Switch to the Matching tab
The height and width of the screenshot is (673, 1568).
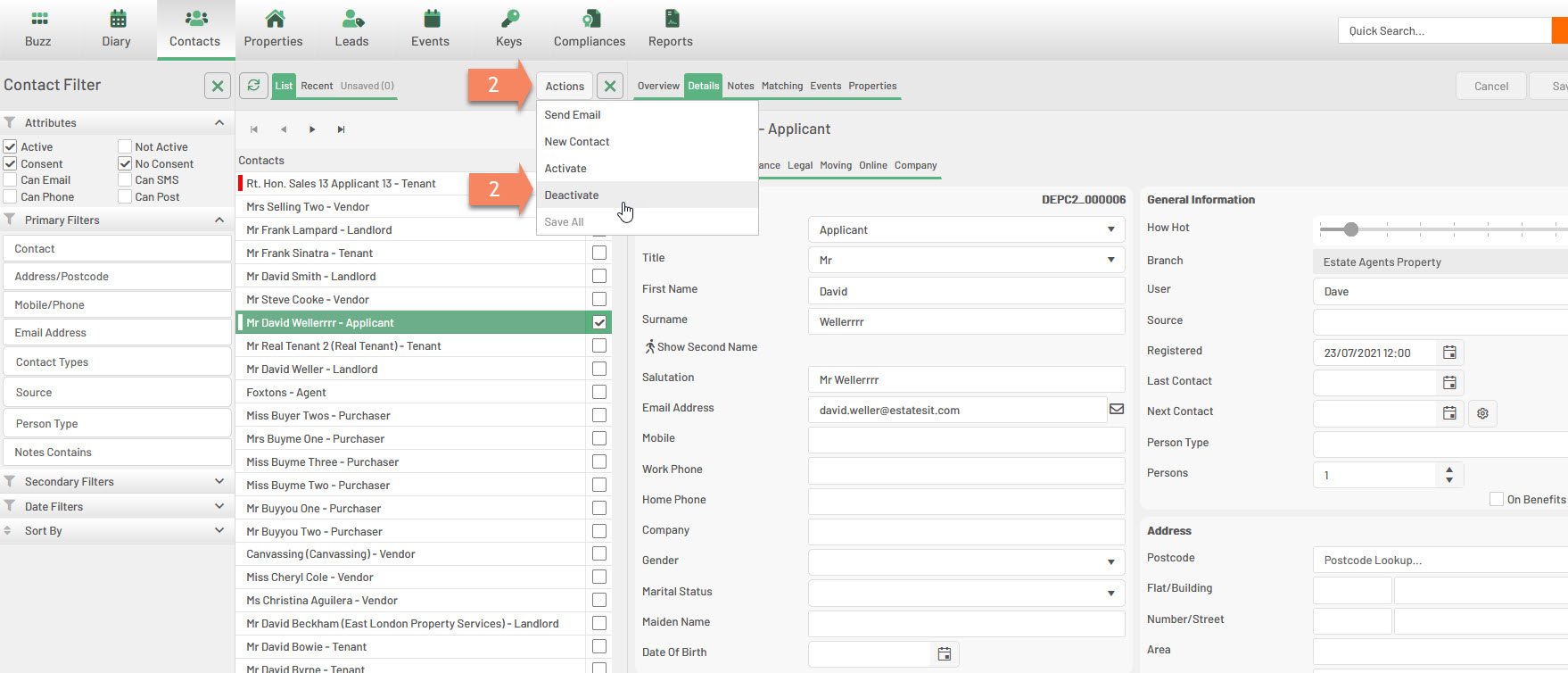click(781, 86)
